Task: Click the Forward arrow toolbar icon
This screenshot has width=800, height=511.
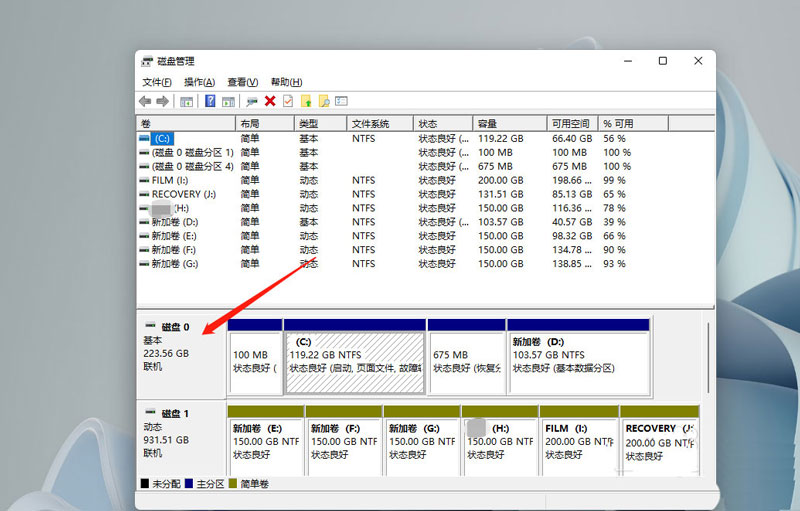Action: point(162,101)
